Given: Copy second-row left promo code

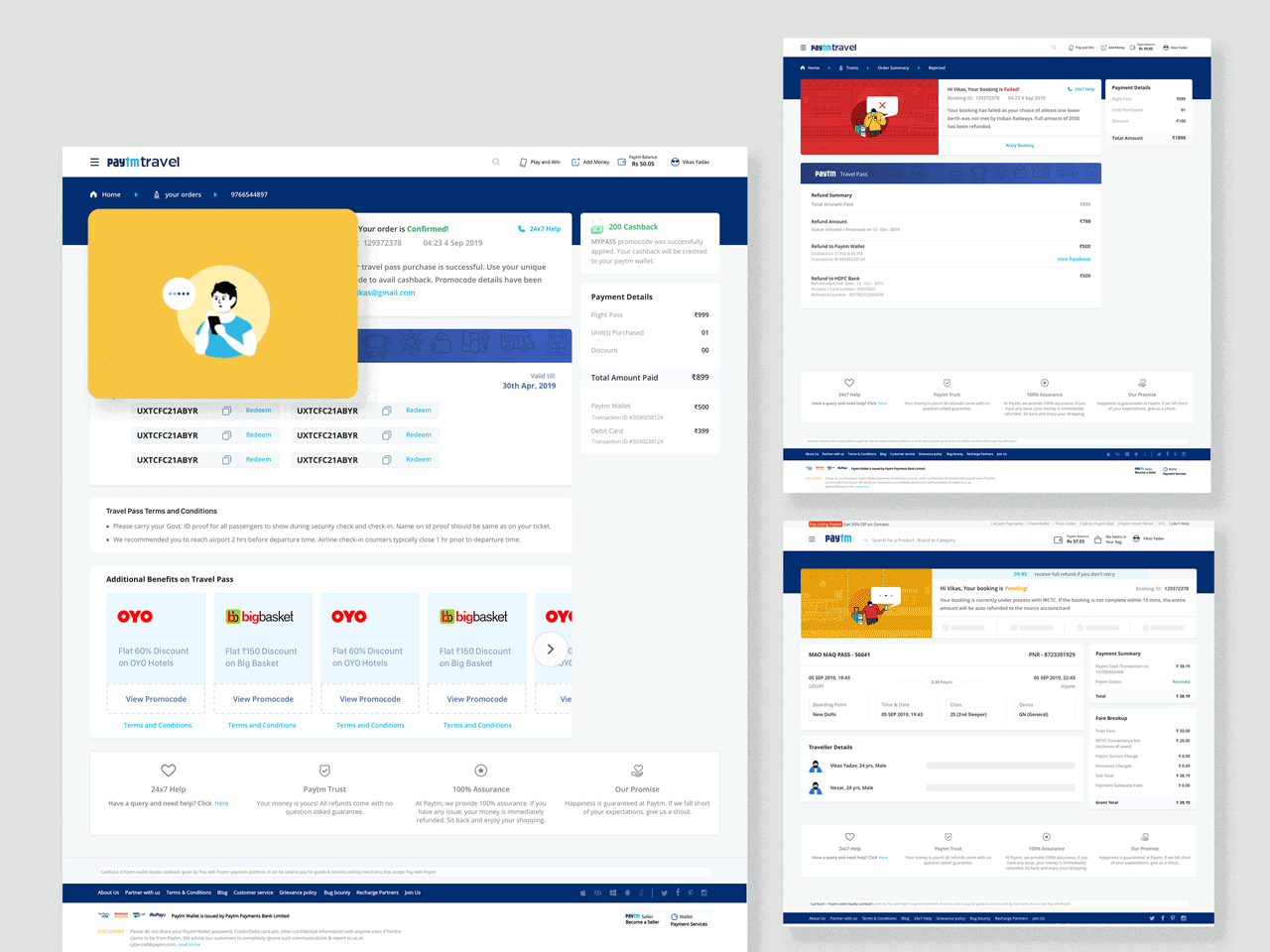Looking at the screenshot, I should tap(226, 435).
